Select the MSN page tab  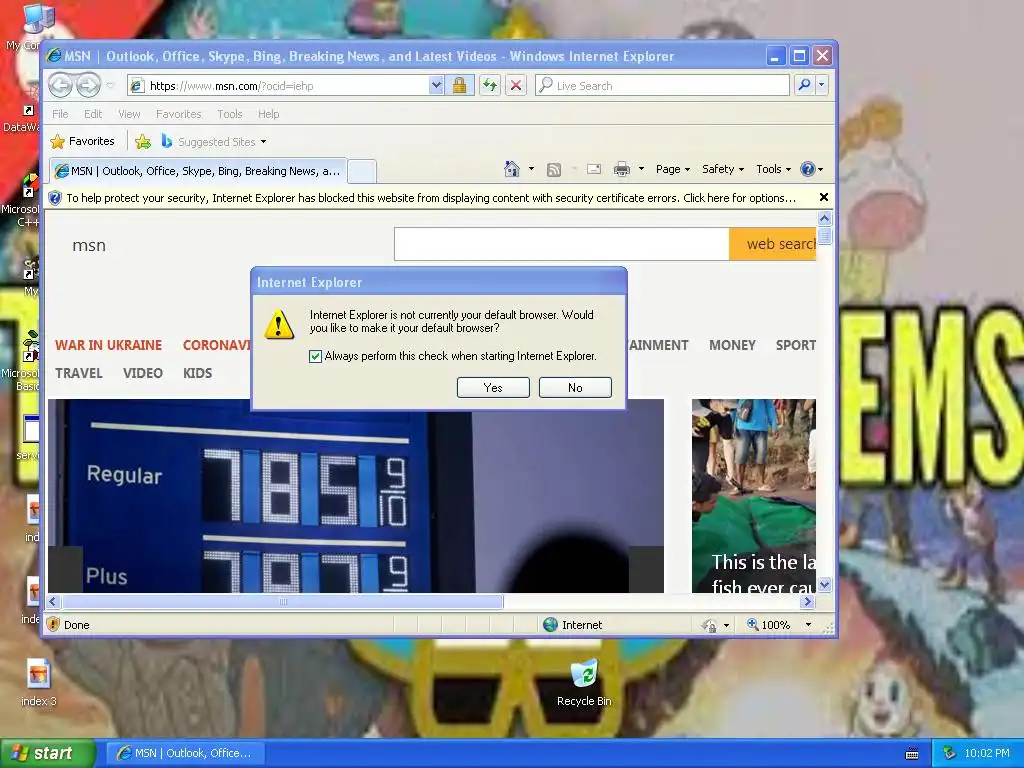(x=198, y=171)
